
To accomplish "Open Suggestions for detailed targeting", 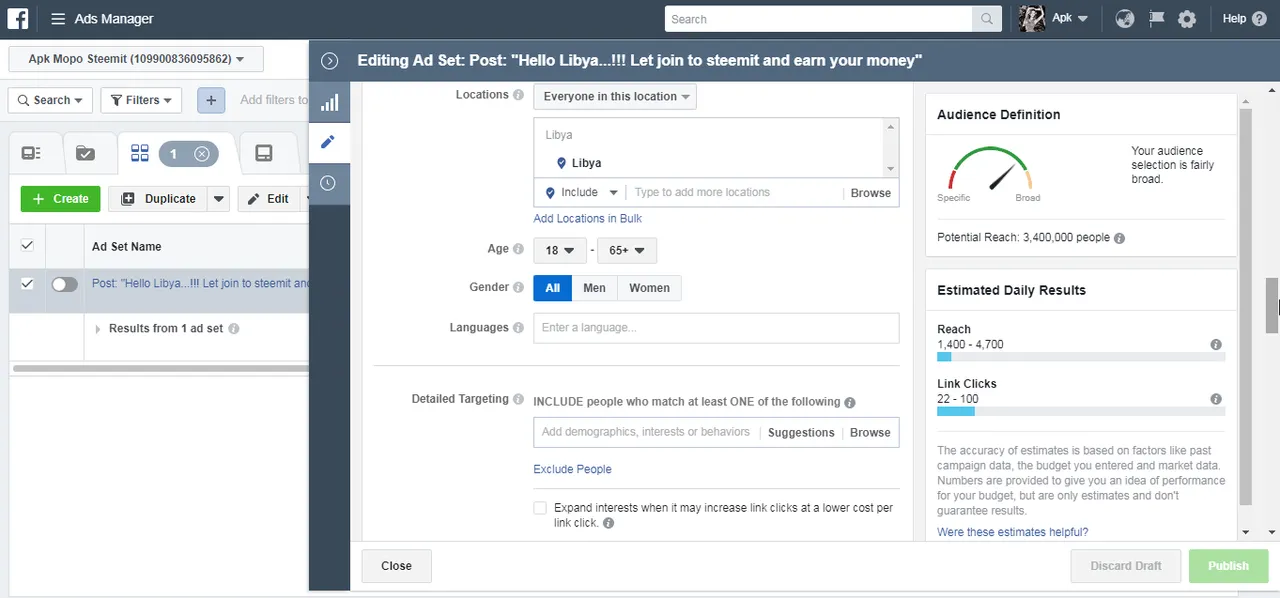I will click(801, 433).
